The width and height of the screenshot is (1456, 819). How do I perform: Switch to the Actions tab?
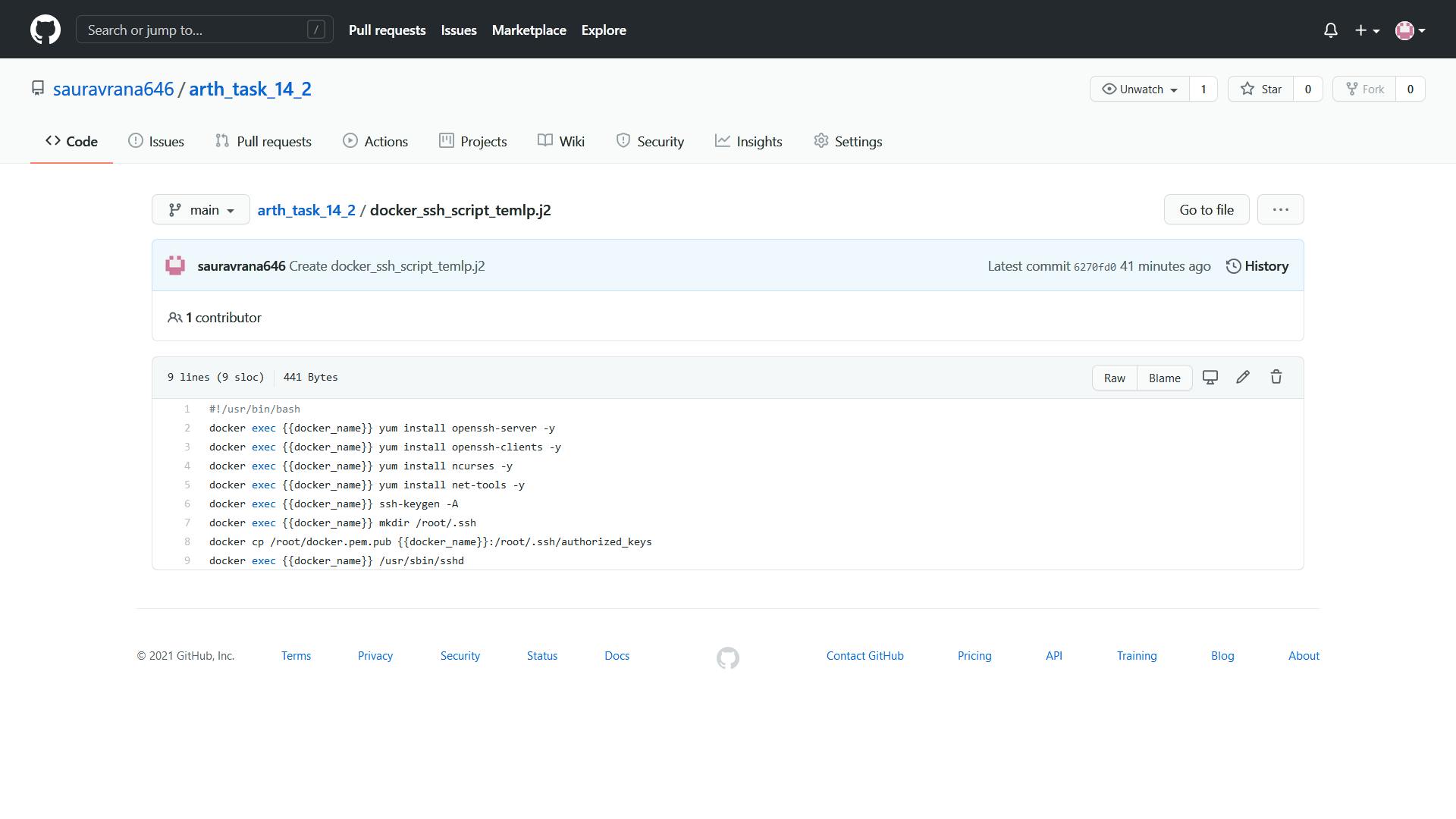coord(375,141)
